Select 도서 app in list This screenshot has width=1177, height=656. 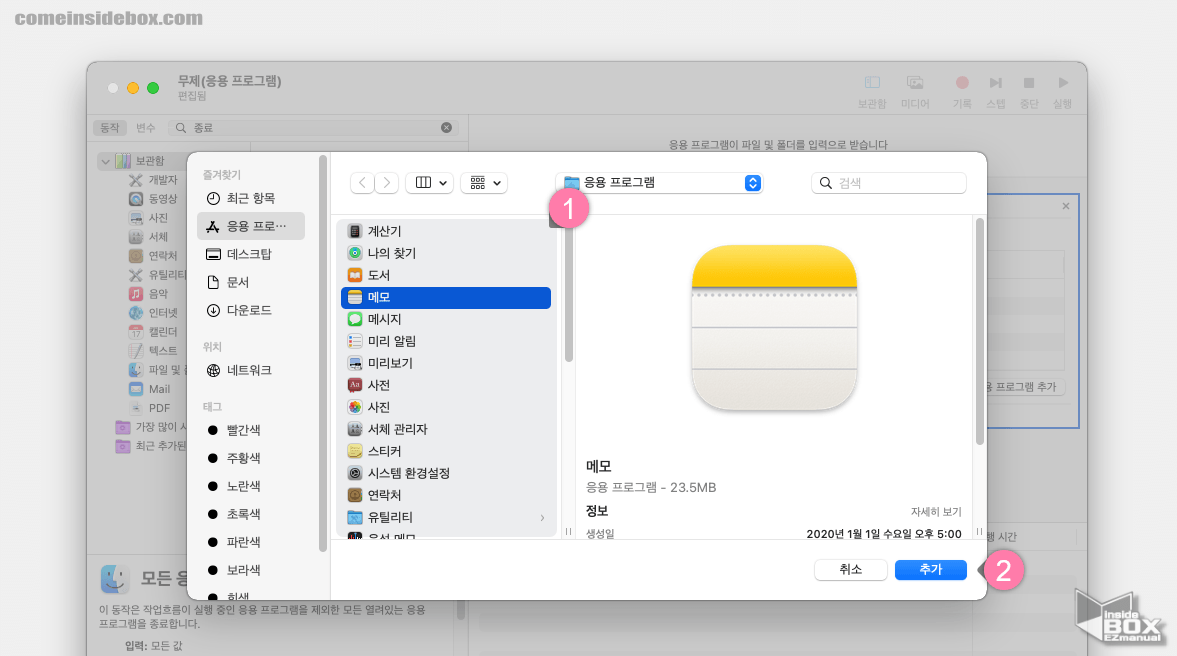click(446, 275)
